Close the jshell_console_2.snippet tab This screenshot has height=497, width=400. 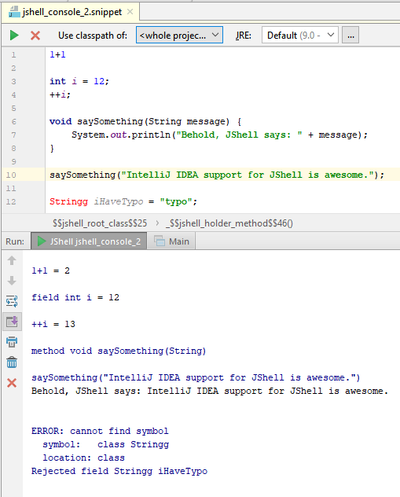[130, 12]
